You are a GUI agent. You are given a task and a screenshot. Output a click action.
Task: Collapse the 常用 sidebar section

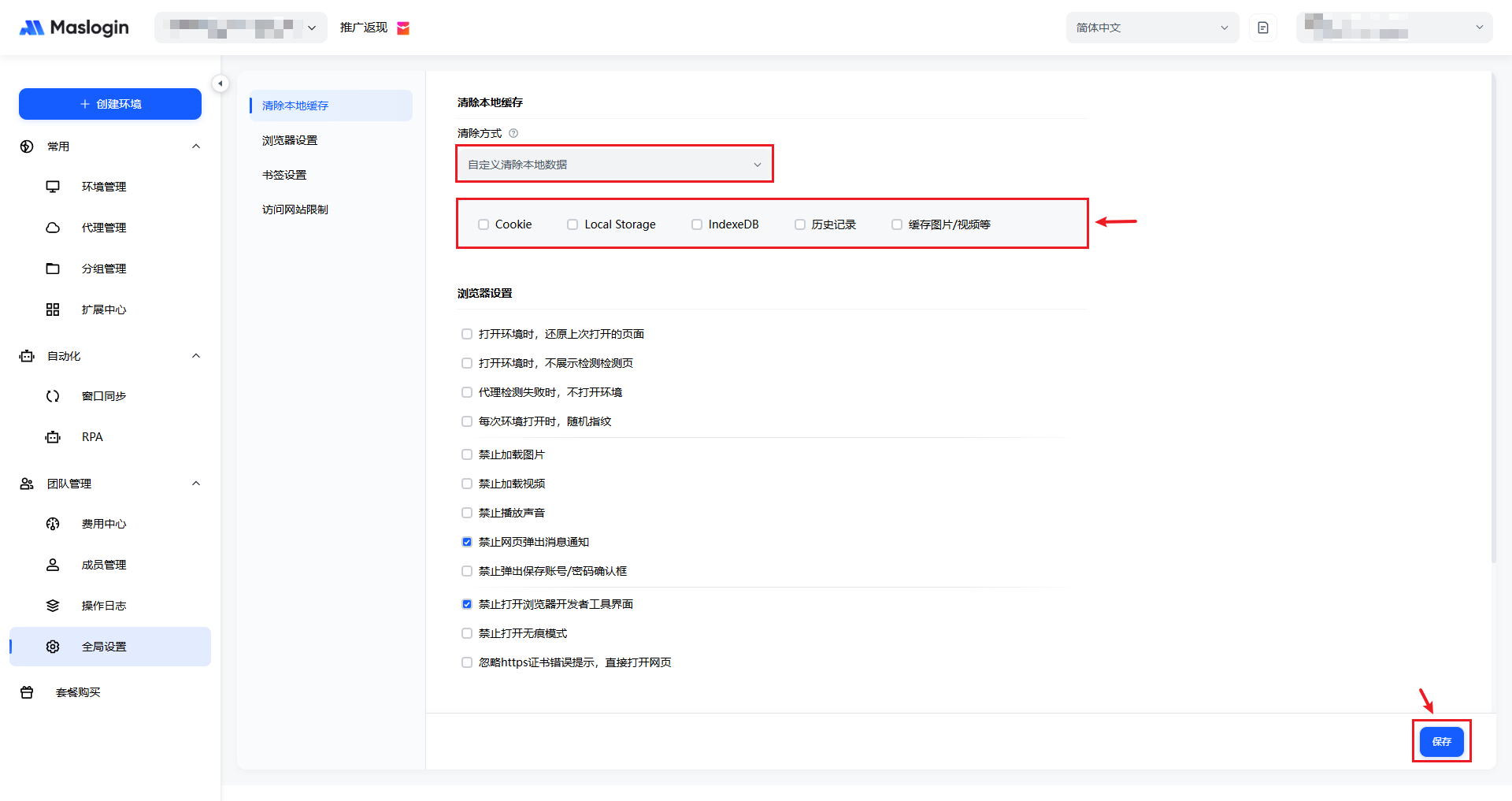coord(196,146)
